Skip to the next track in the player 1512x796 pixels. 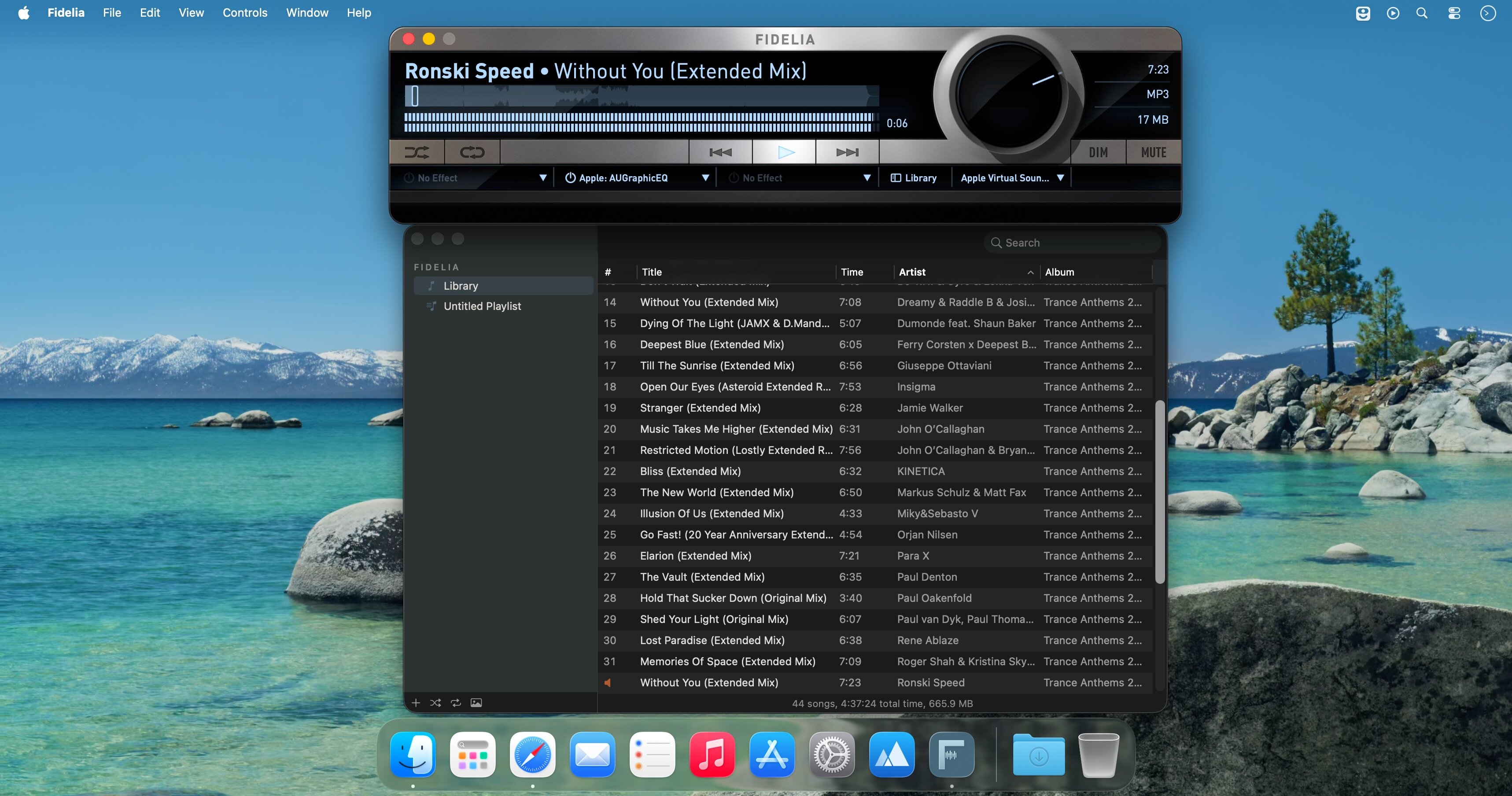tap(847, 153)
